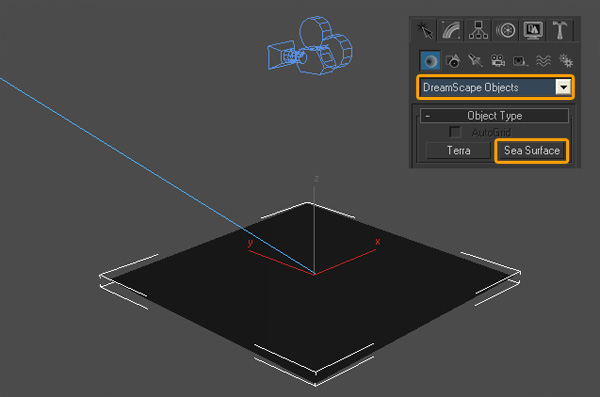Enable the AutoGrid checkbox
The height and width of the screenshot is (397, 600).
click(x=455, y=132)
